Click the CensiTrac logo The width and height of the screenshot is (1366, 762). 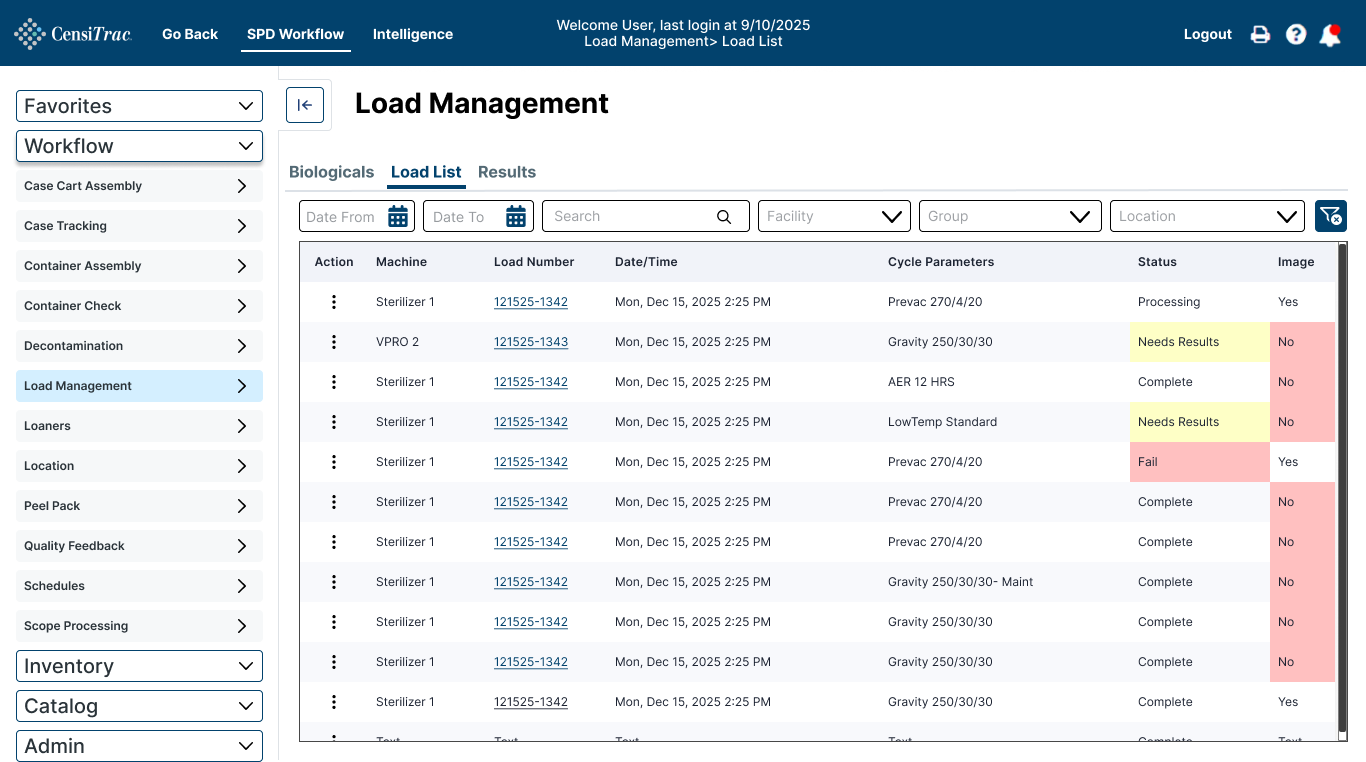tap(73, 34)
